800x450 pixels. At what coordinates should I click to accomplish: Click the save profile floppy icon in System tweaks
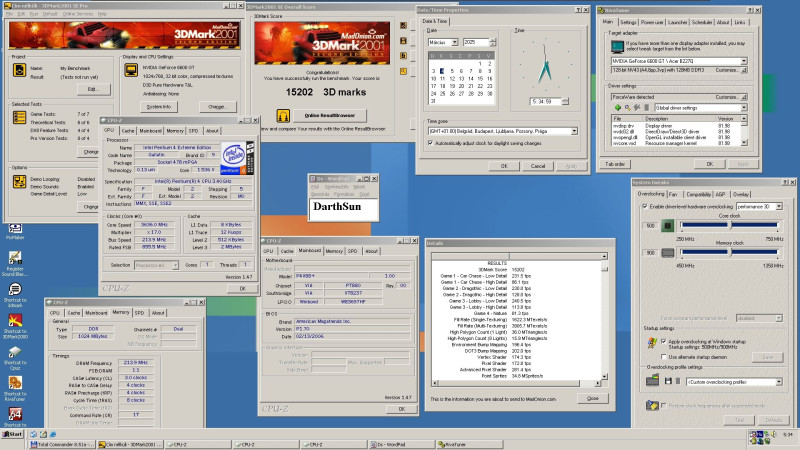click(x=668, y=381)
